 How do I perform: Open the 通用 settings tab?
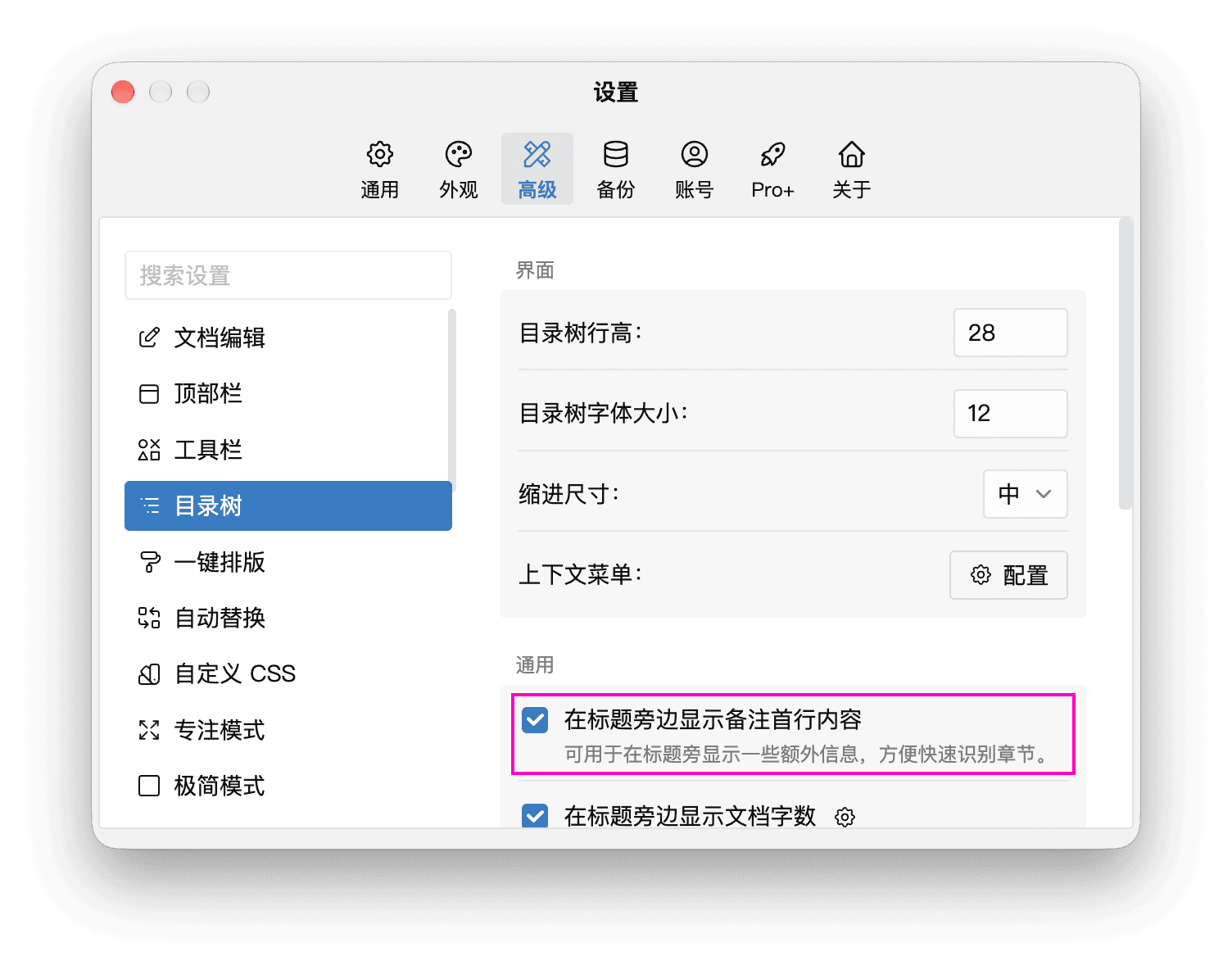point(379,170)
